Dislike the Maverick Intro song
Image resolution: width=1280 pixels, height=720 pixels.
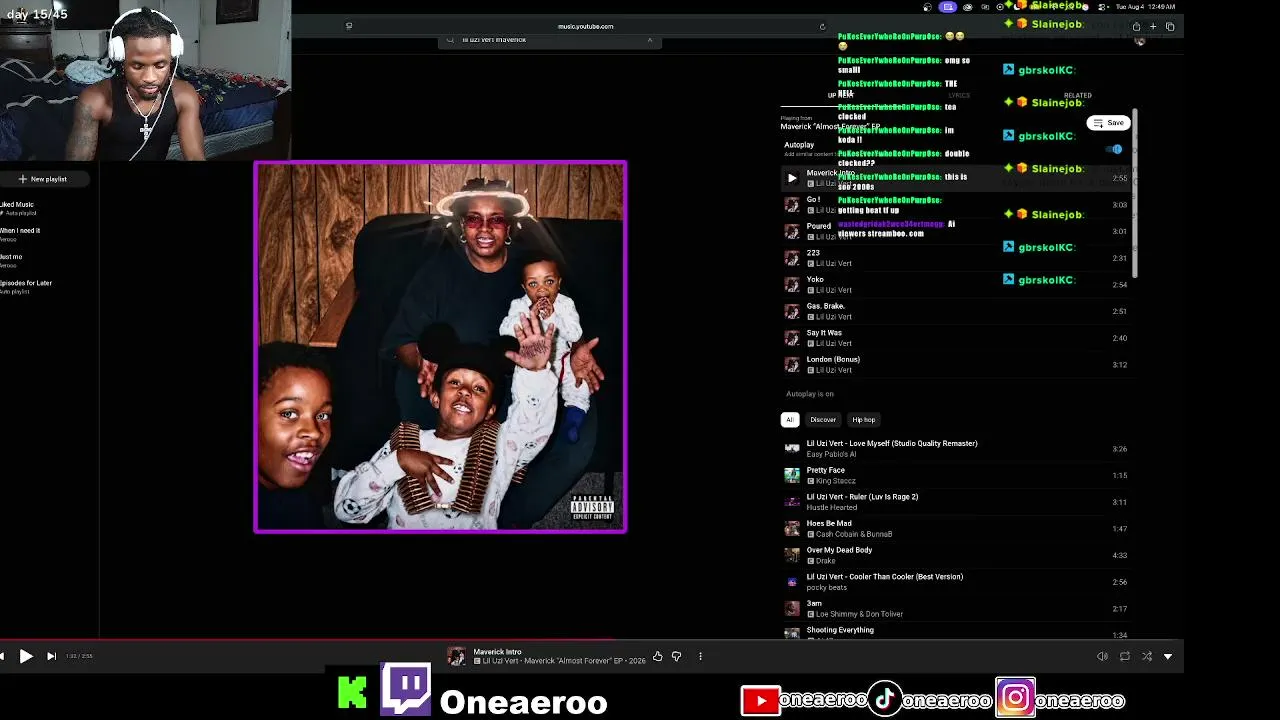point(676,656)
